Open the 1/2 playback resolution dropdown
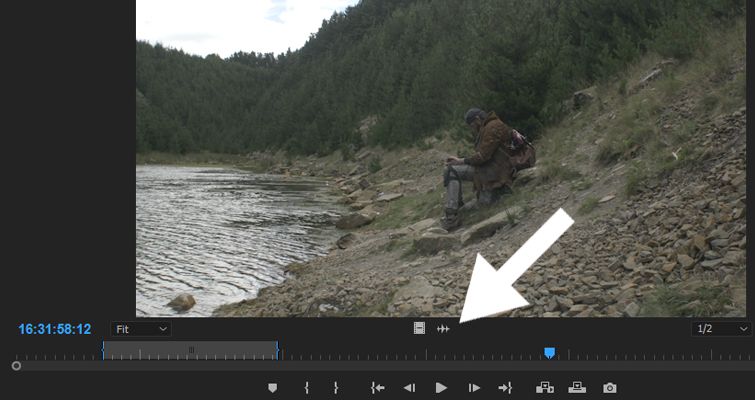The image size is (755, 400). click(720, 328)
